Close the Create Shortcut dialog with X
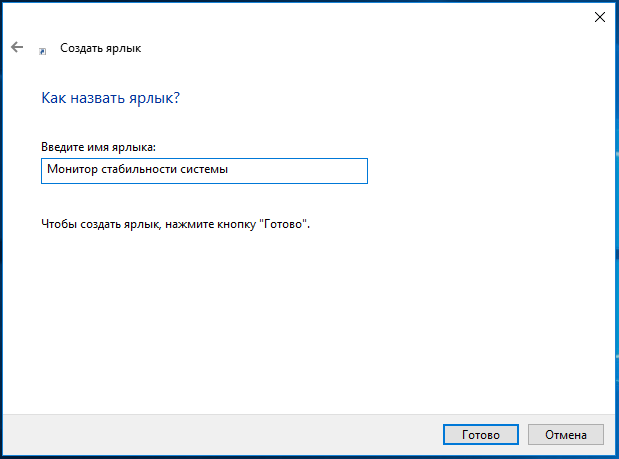Screen dimensions: 619x459 coord(599,16)
